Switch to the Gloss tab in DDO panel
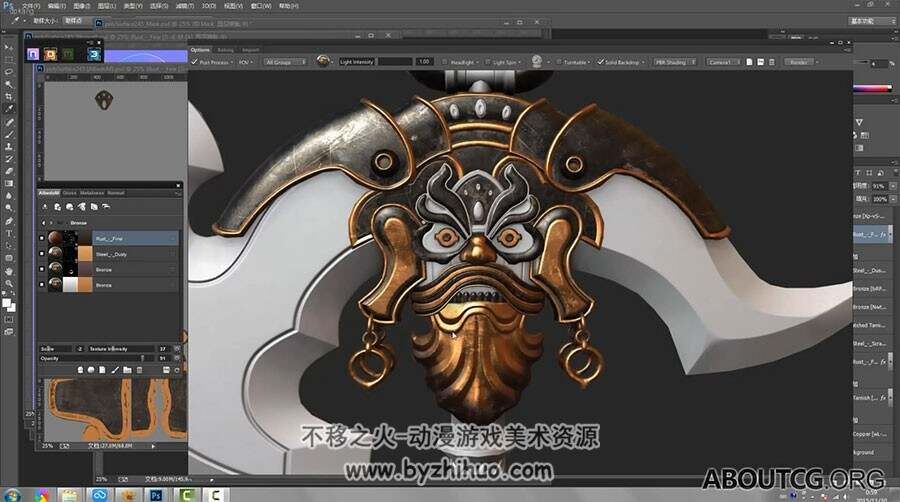The width and height of the screenshot is (900, 502). [x=69, y=193]
